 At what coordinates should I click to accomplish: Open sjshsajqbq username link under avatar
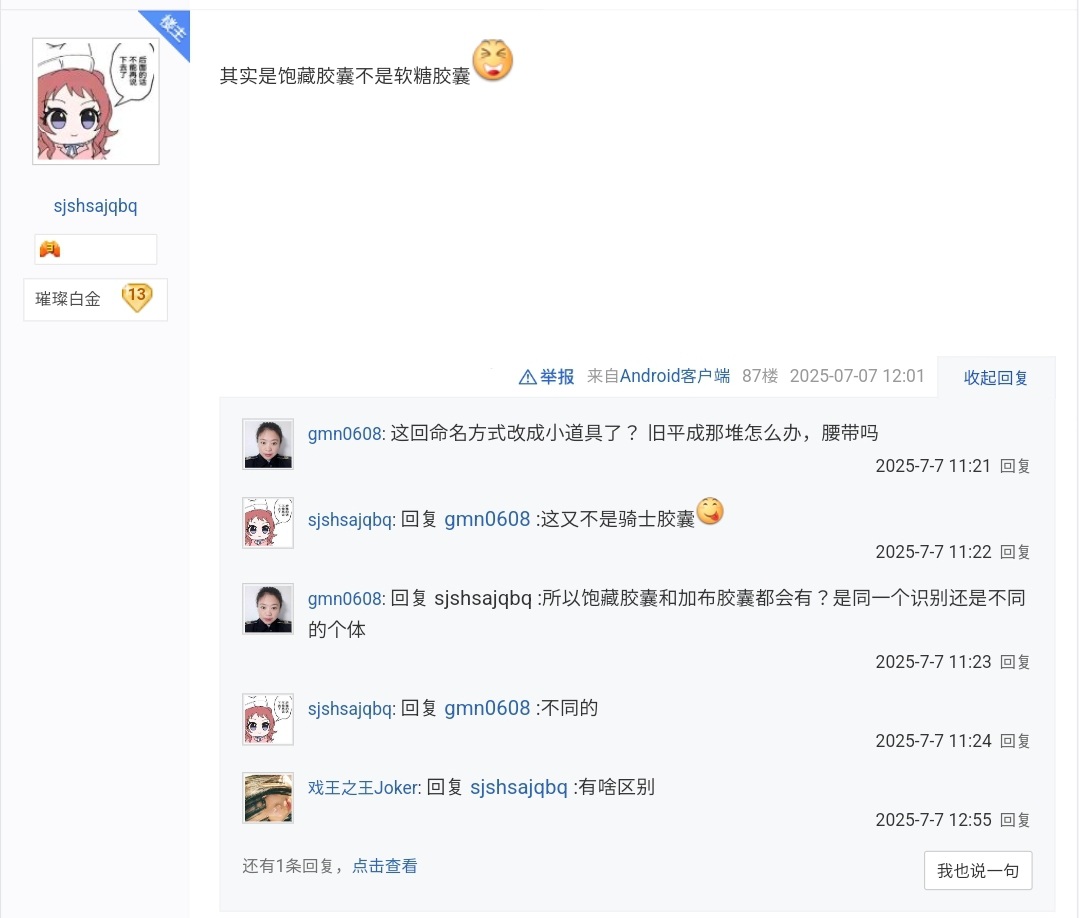coord(96,206)
